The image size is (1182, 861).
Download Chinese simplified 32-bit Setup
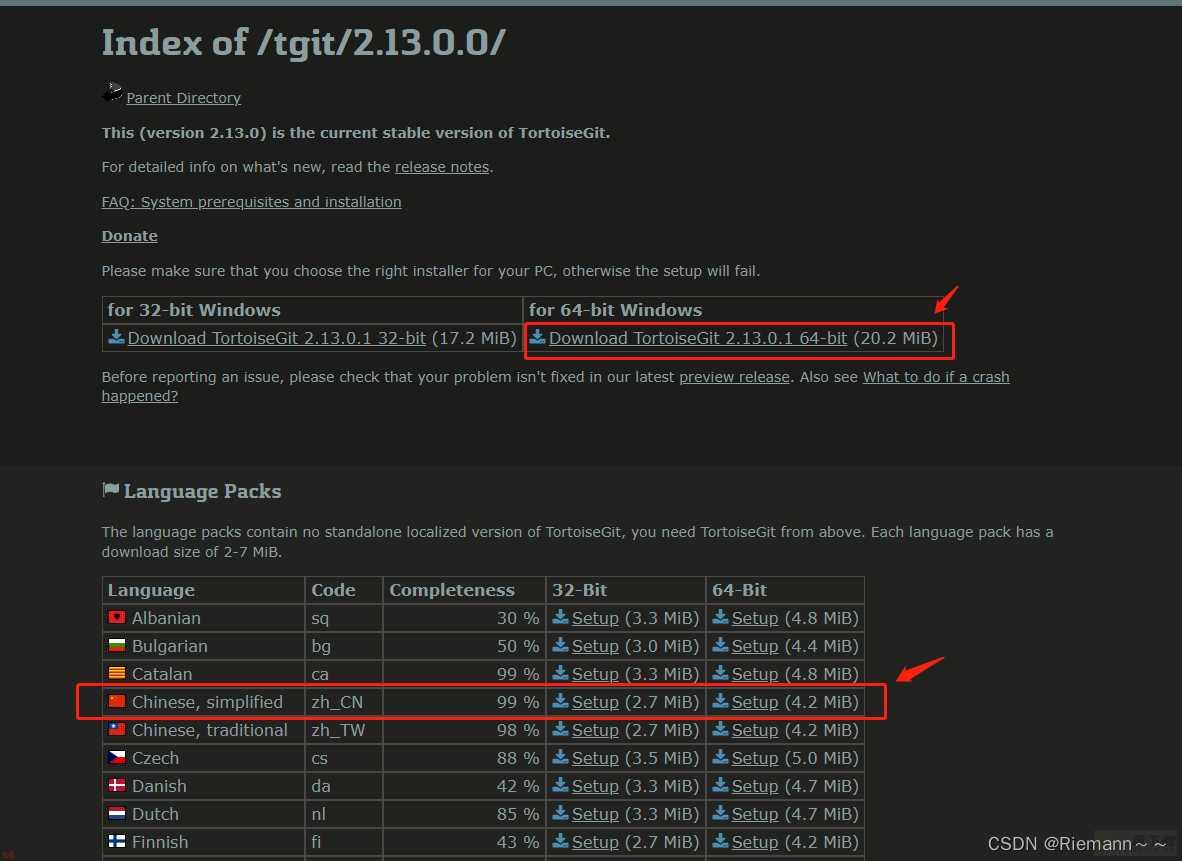pyautogui.click(x=595, y=702)
